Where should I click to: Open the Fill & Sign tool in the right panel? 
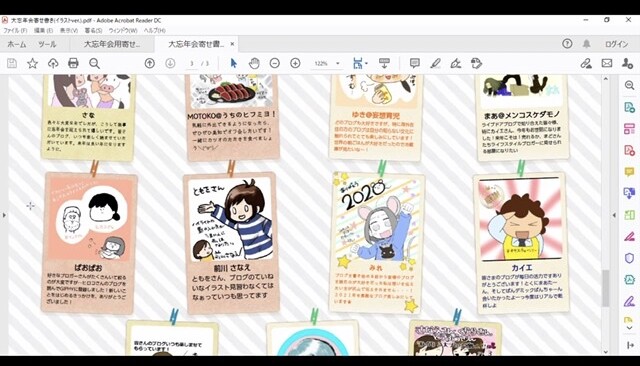(629, 301)
